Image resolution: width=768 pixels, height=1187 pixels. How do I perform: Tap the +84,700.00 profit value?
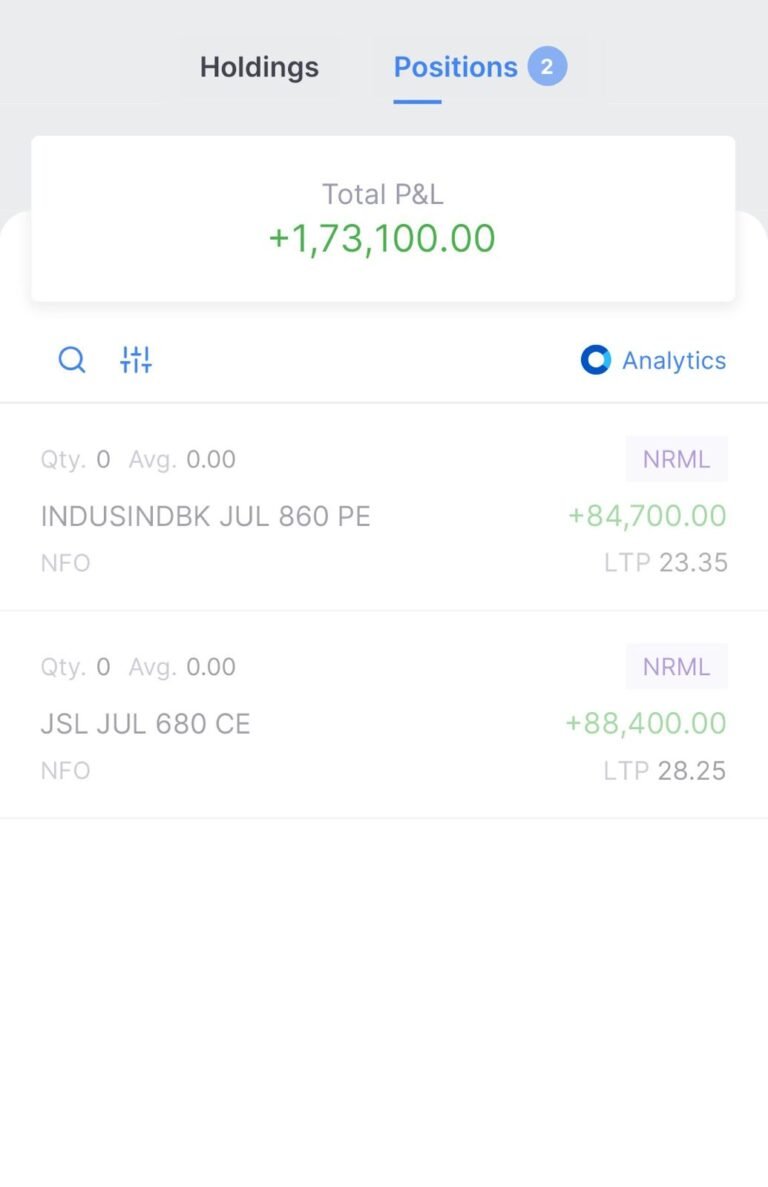tap(647, 516)
